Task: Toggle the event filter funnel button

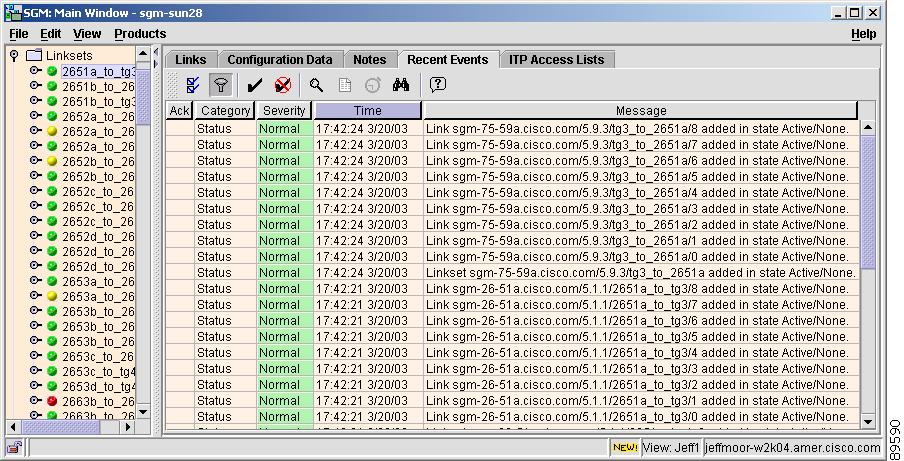Action: tap(220, 85)
